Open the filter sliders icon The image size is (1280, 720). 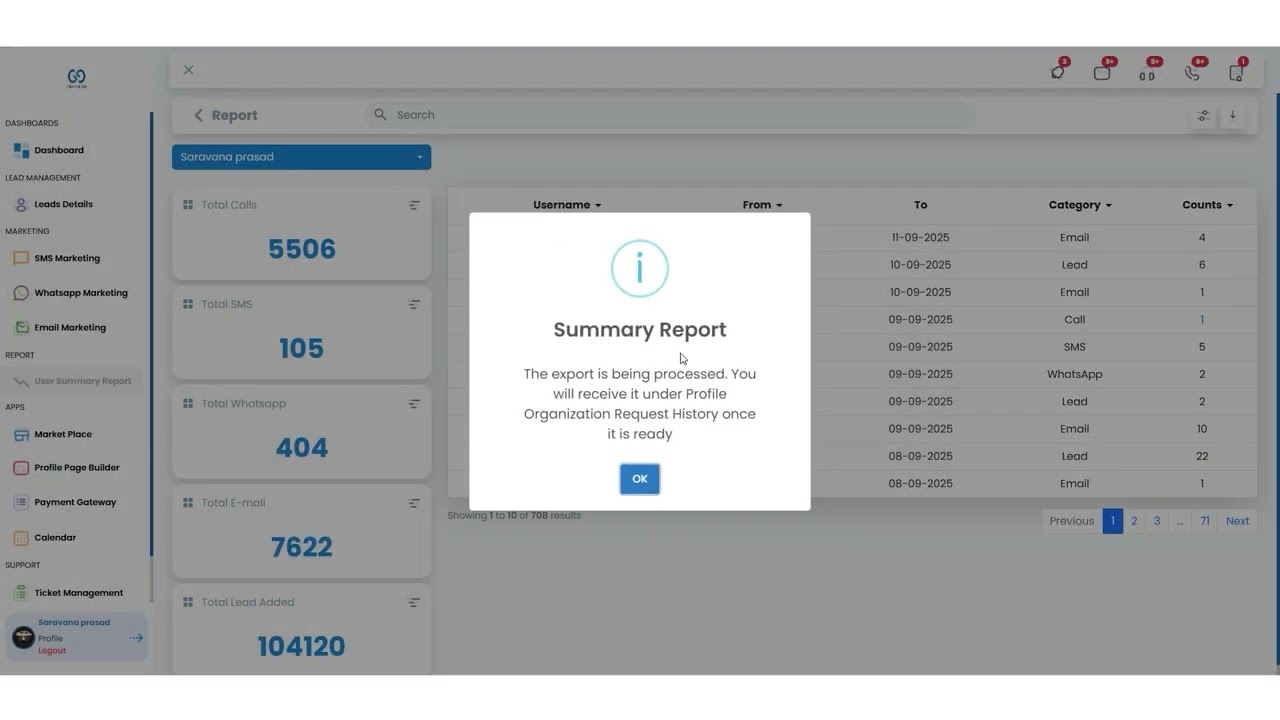click(x=1203, y=115)
